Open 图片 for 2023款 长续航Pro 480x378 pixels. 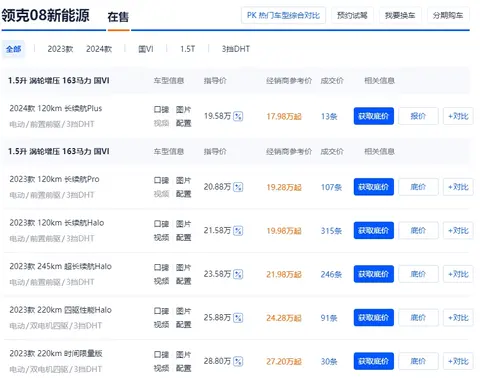183,180
